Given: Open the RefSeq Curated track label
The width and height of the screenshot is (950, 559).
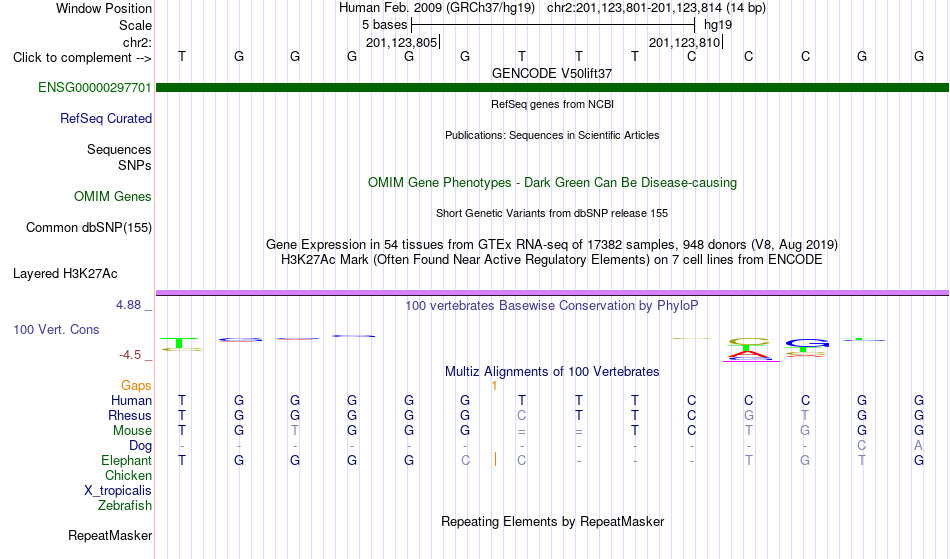Looking at the screenshot, I should point(106,119).
